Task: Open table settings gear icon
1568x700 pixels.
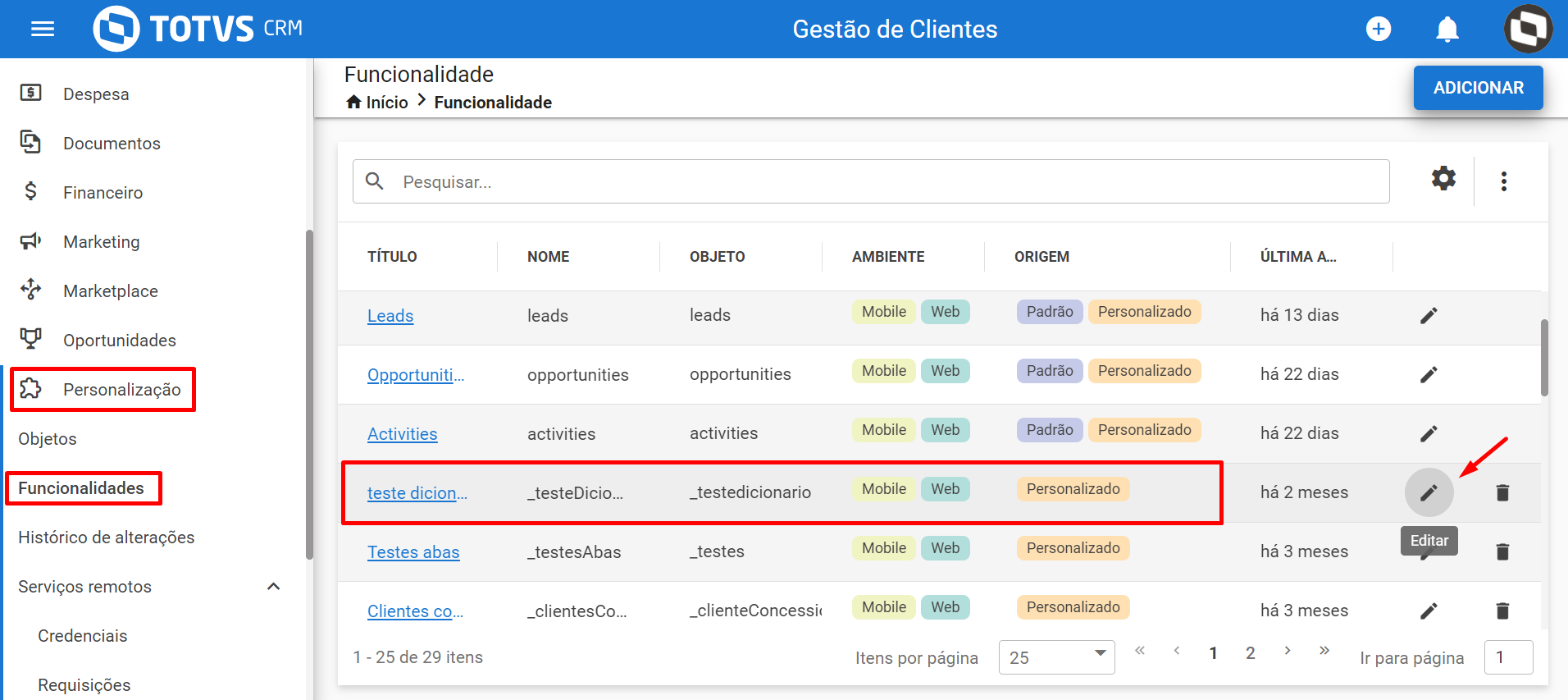Action: 1443,179
